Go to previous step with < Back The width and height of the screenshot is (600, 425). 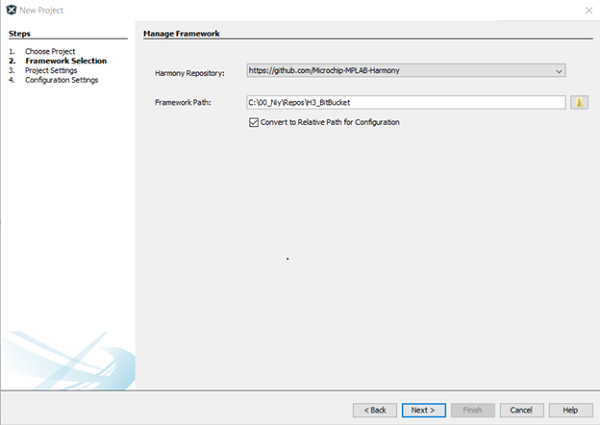click(375, 410)
